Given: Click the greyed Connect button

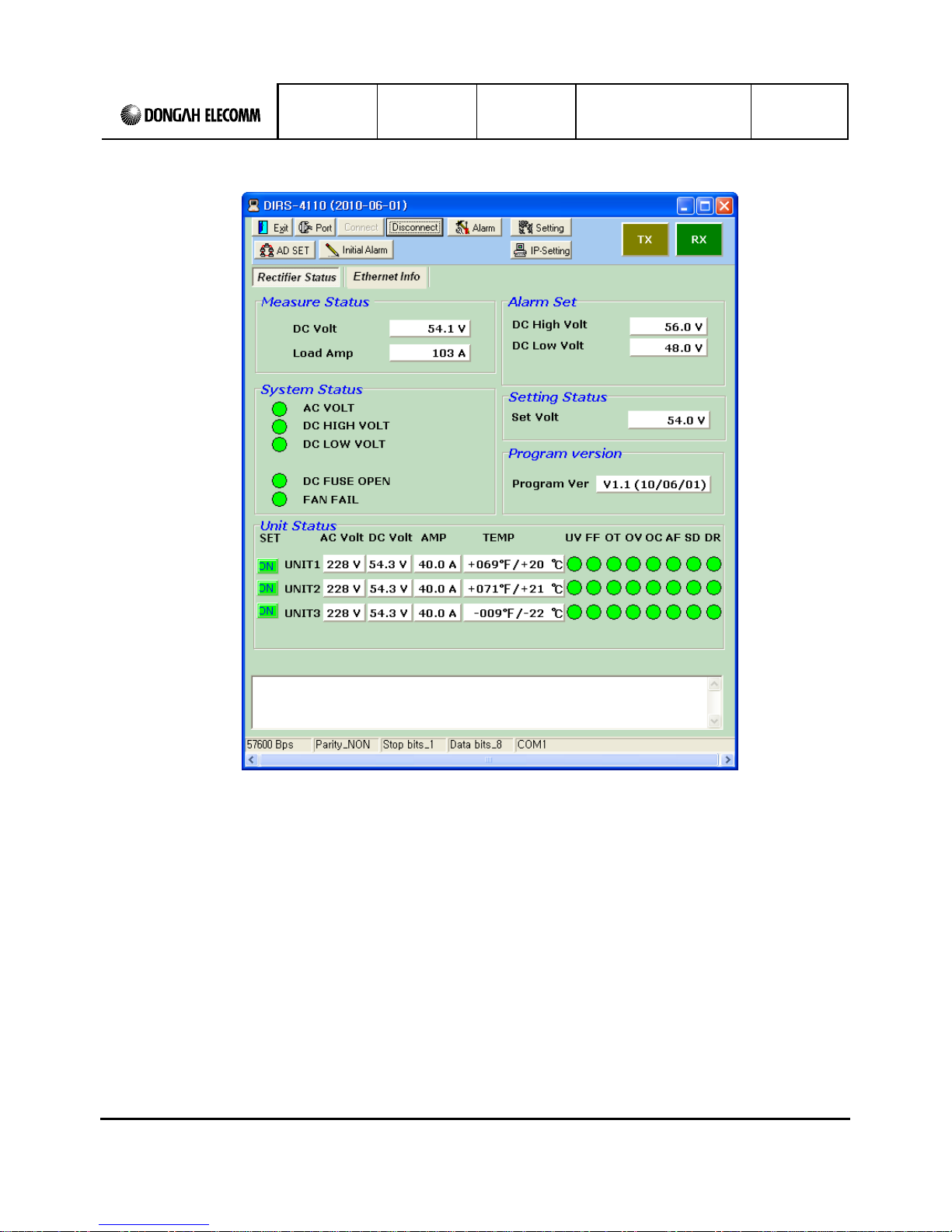Looking at the screenshot, I should (x=361, y=228).
